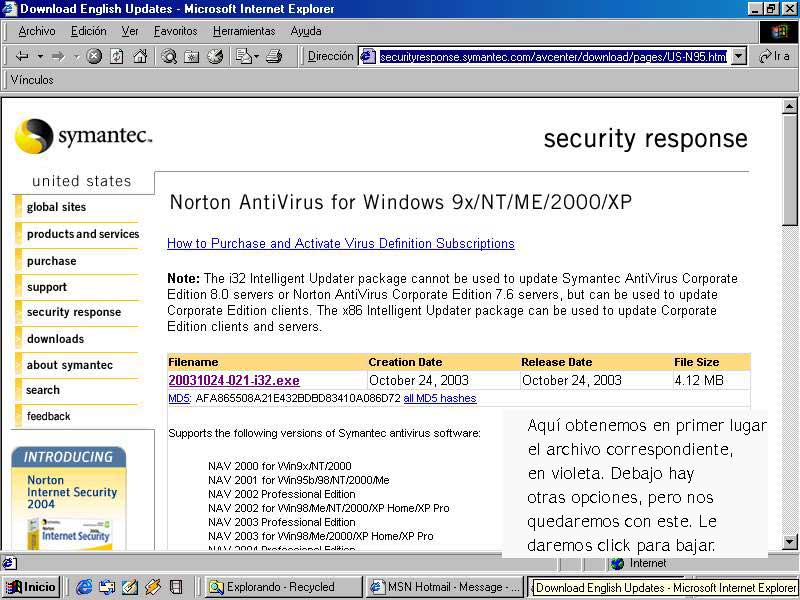This screenshot has height=600, width=800.
Task: Click the vertical scrollbar thumb
Action: pos(789,169)
